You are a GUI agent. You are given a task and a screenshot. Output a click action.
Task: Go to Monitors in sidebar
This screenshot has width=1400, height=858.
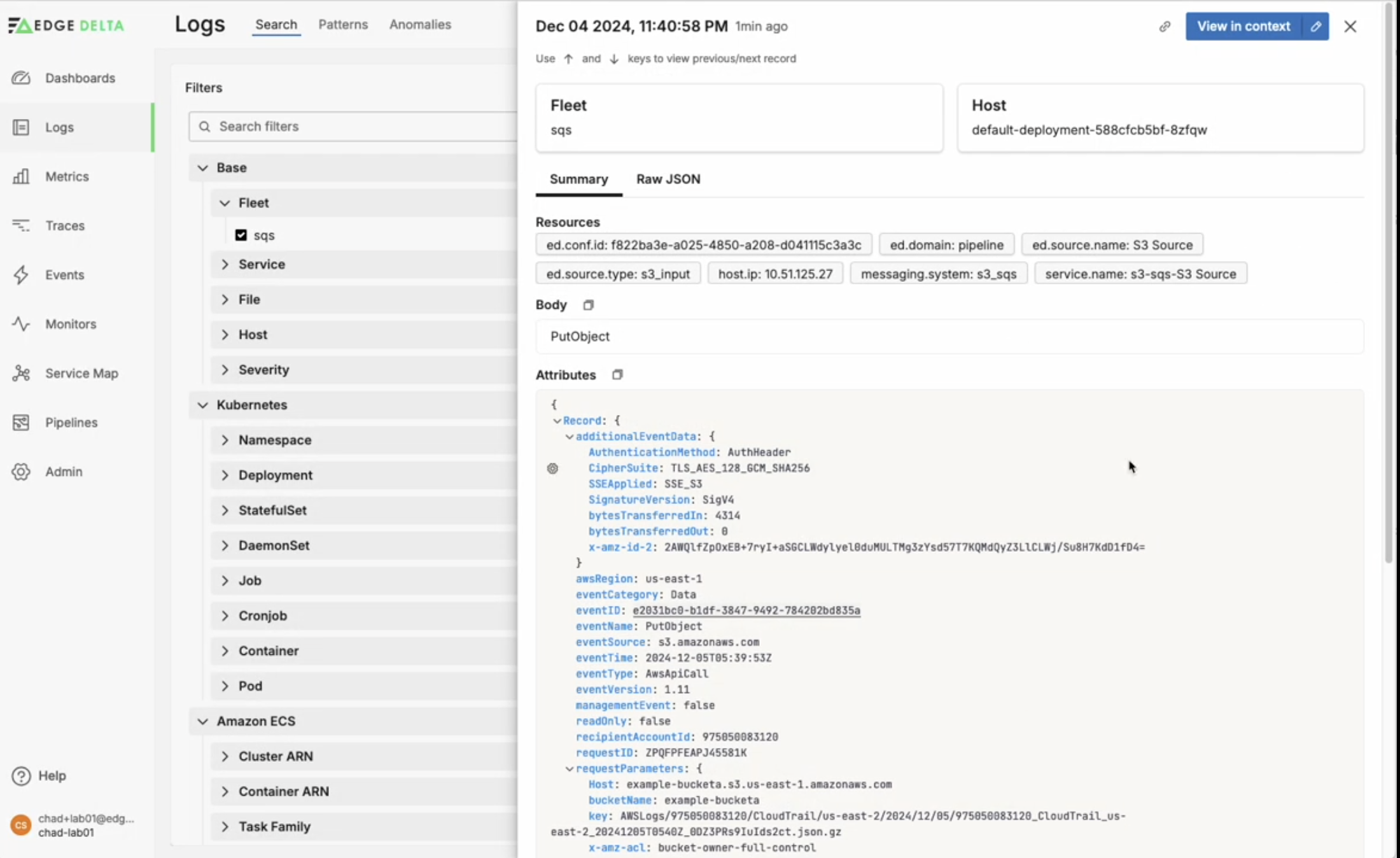pos(70,324)
